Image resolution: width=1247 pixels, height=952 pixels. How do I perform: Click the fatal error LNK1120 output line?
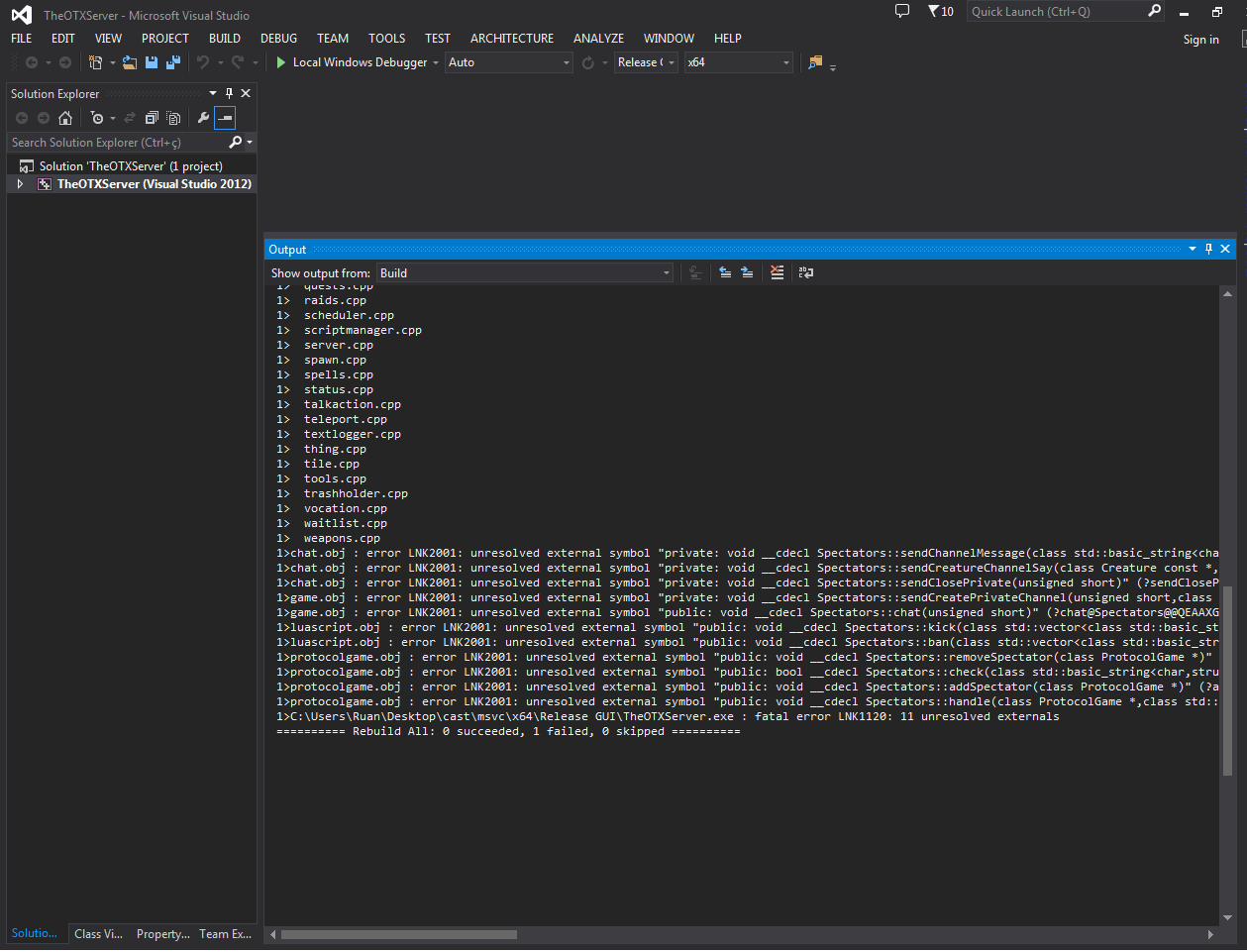[668, 716]
